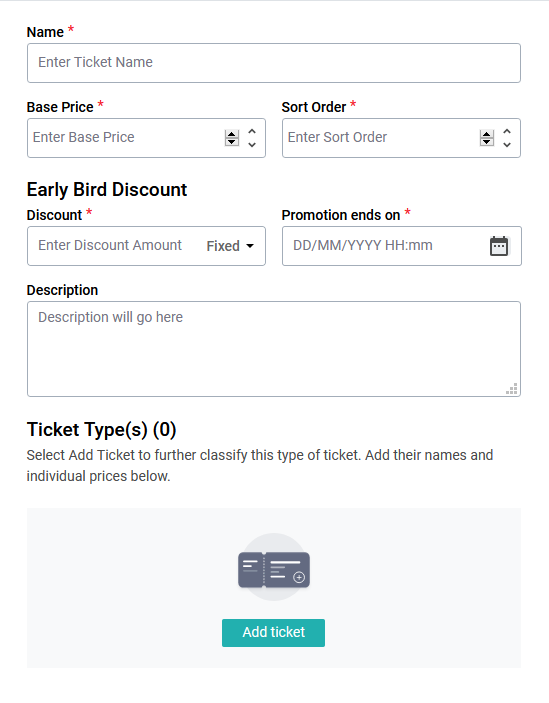
Task: Click the Ticket Type(s) (0) heading
Action: tap(101, 430)
